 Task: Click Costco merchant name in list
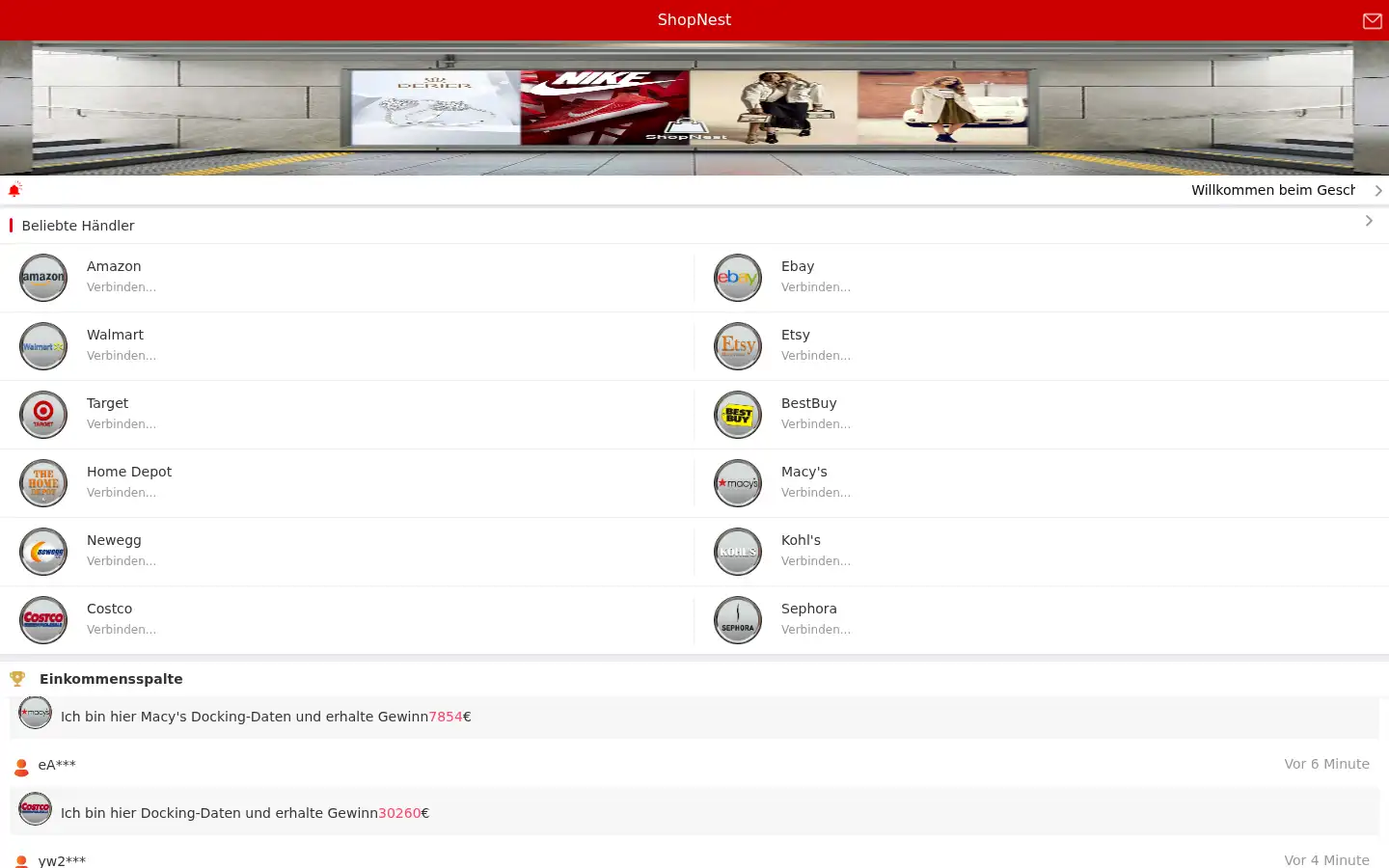pos(109,609)
